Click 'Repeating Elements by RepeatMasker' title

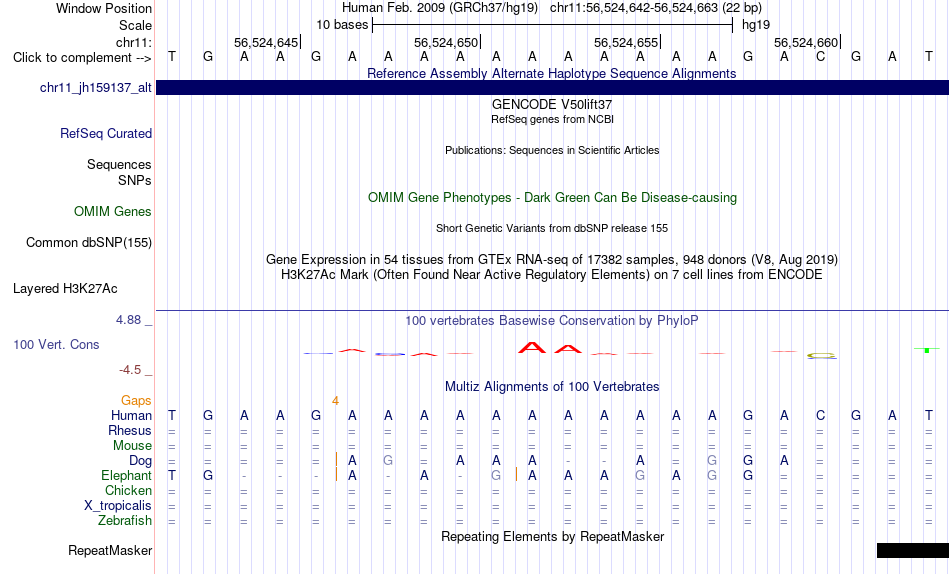pyautogui.click(x=552, y=536)
